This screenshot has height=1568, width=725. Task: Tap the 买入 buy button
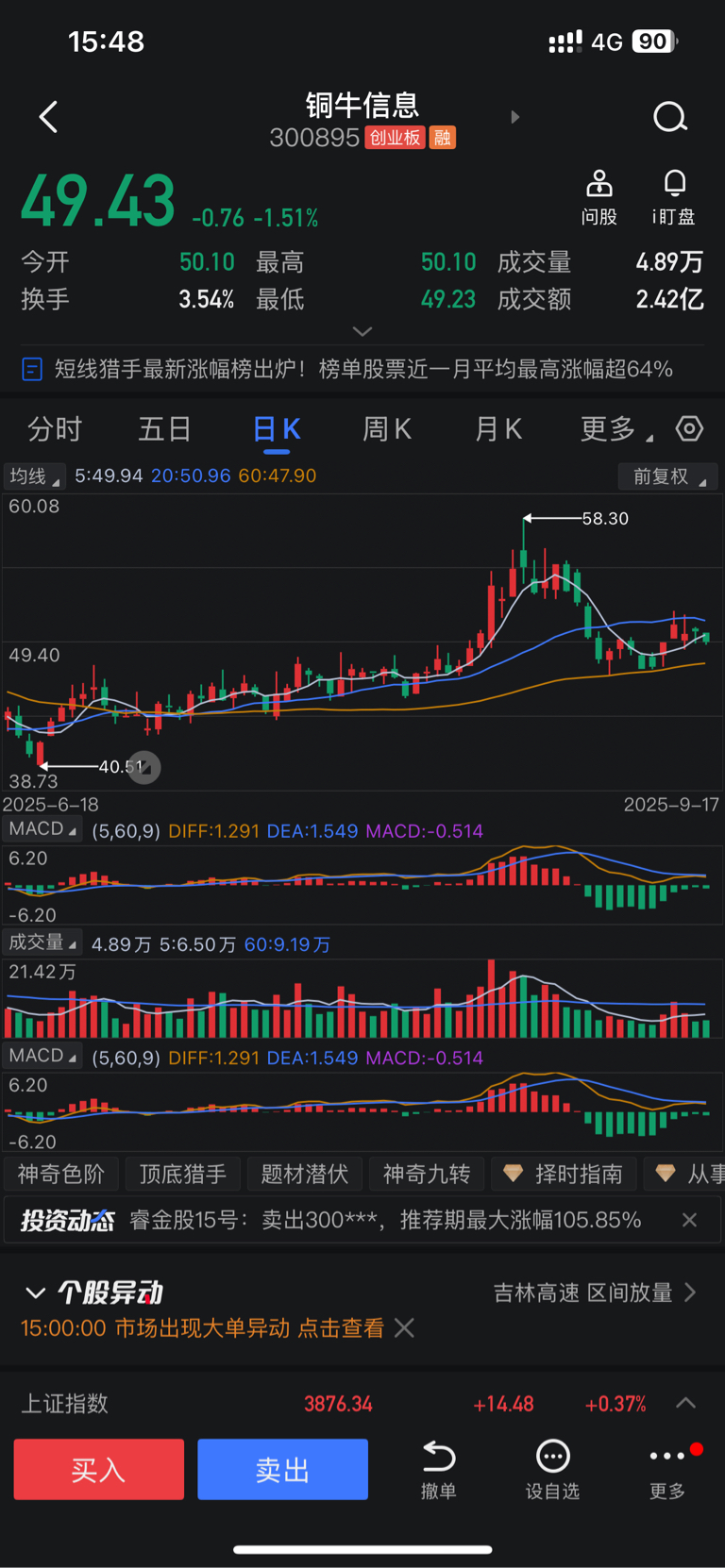[99, 1469]
